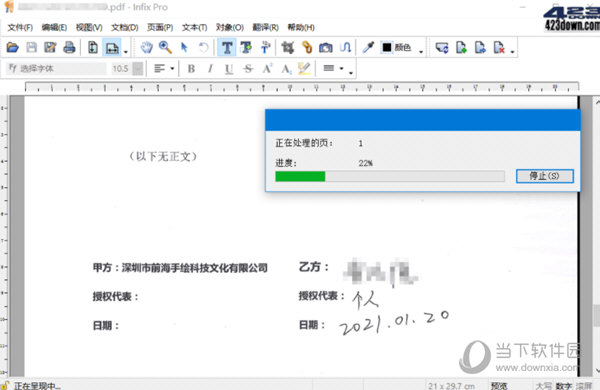This screenshot has height=390, width=600.
Task: Click the text flow linking U-shaped icon
Action: coord(345,47)
